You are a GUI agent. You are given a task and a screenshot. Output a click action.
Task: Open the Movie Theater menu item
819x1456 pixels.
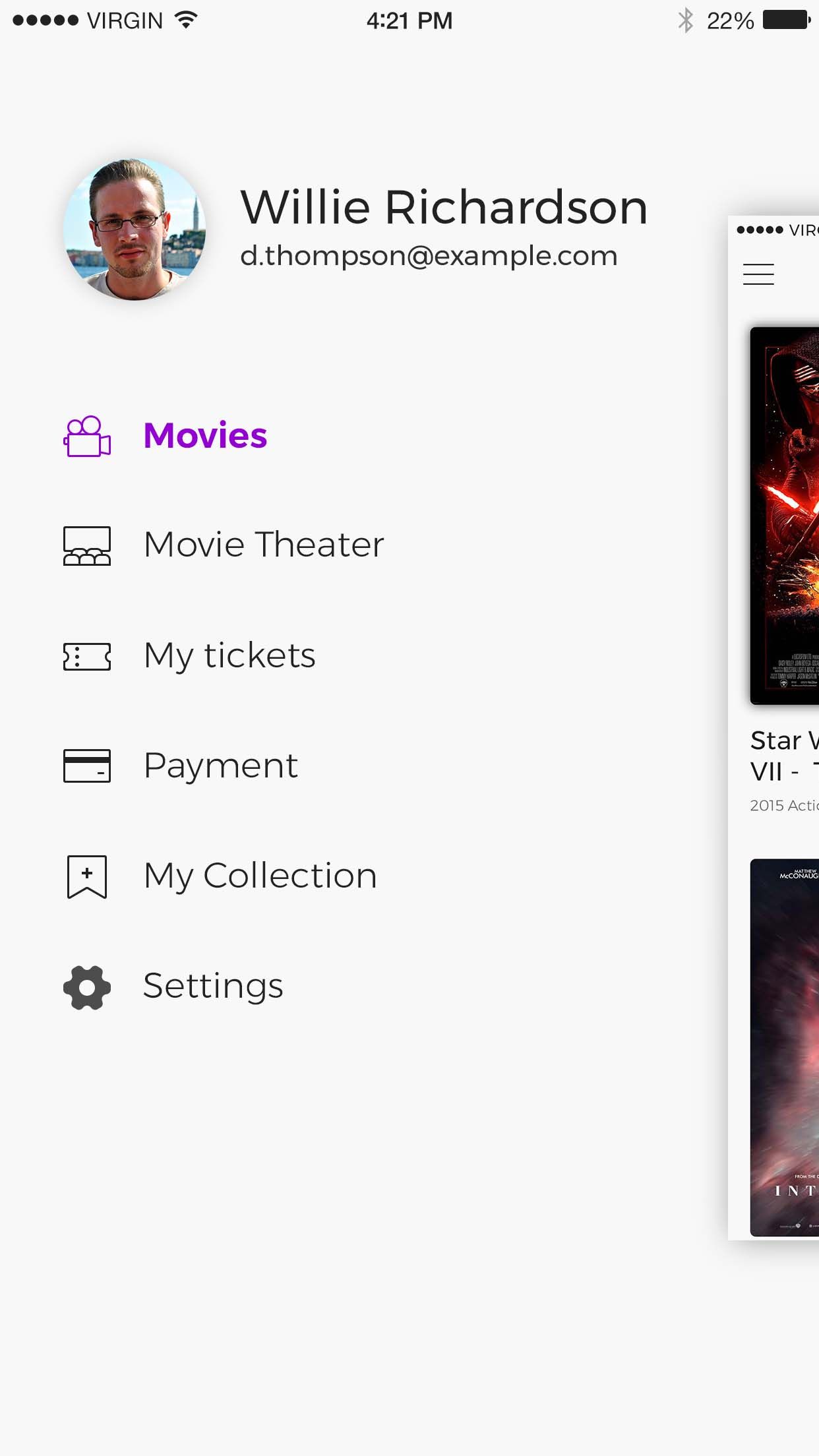[x=263, y=545]
